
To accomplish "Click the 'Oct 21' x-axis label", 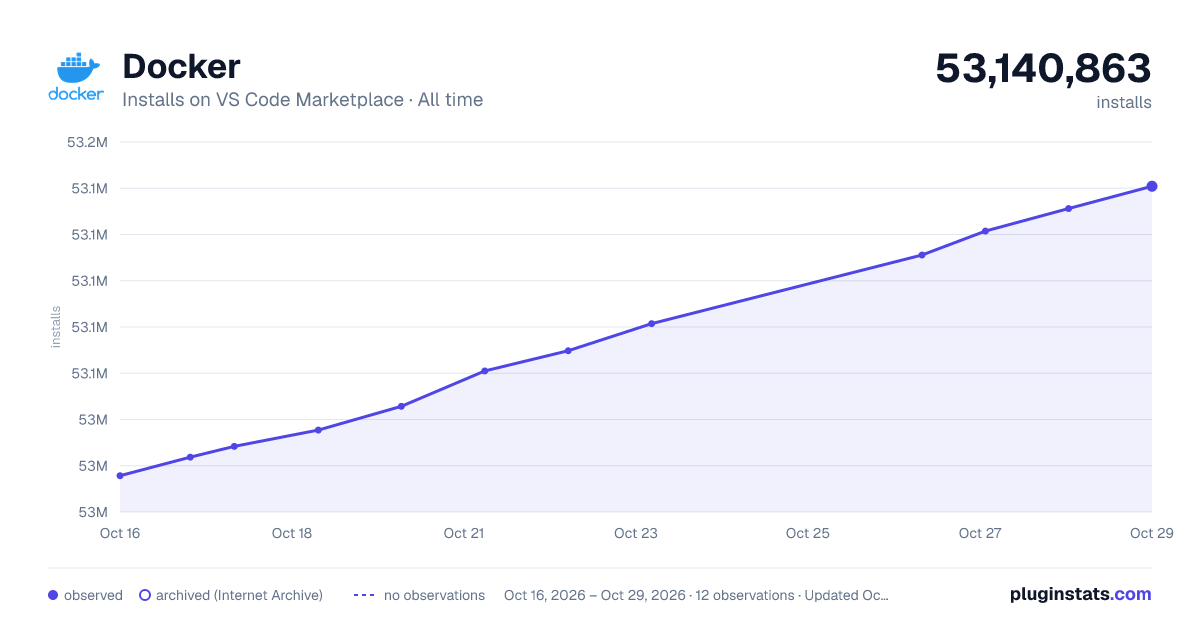I will pyautogui.click(x=464, y=533).
